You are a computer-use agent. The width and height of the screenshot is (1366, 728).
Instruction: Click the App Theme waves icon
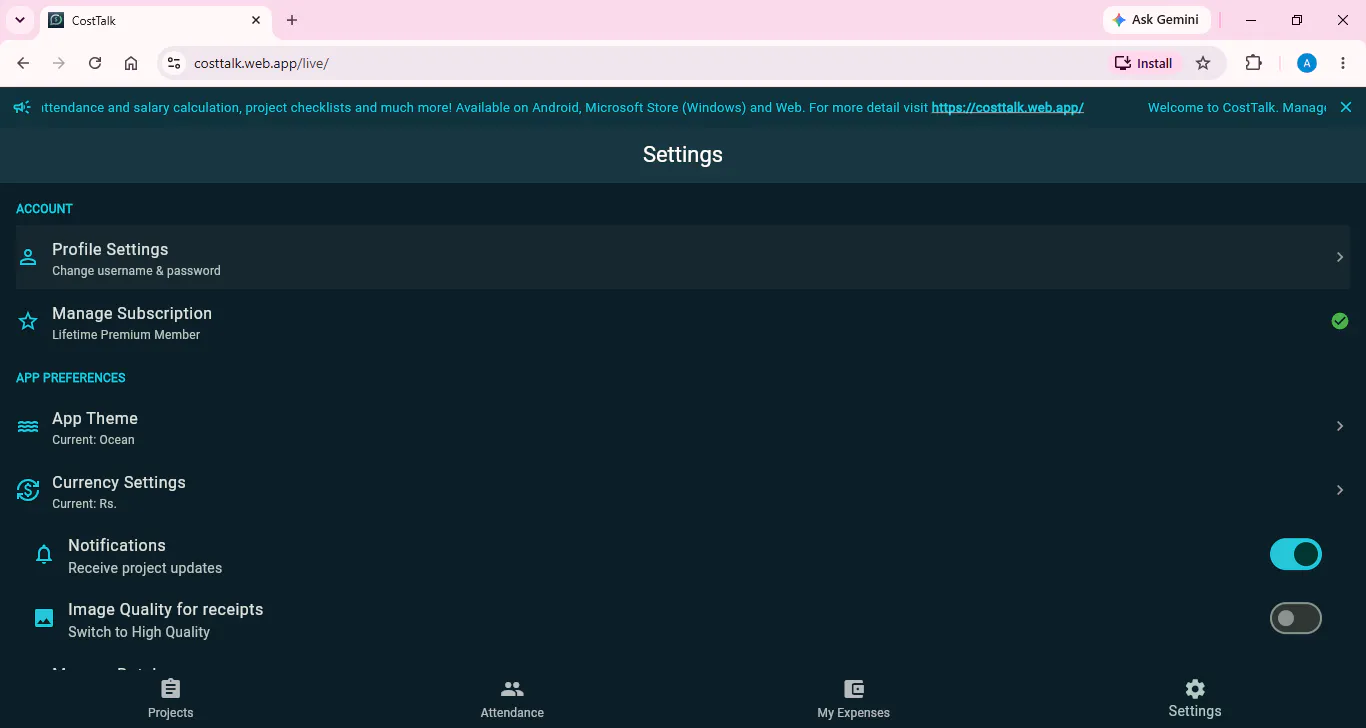(x=28, y=427)
